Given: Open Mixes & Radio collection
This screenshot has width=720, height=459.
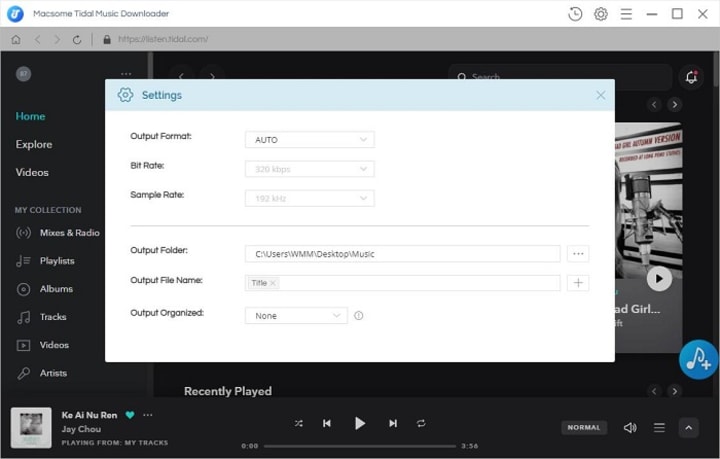Looking at the screenshot, I should [70, 233].
